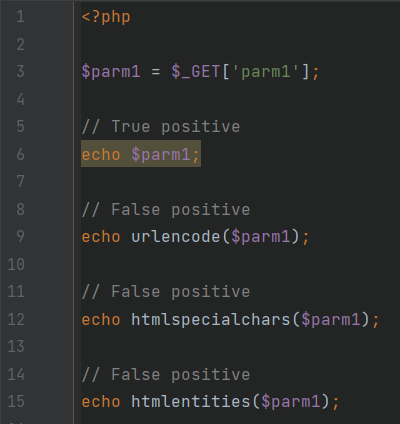The image size is (400, 424).
Task: Click the 'parm1' string literal
Action: [x=266, y=71]
